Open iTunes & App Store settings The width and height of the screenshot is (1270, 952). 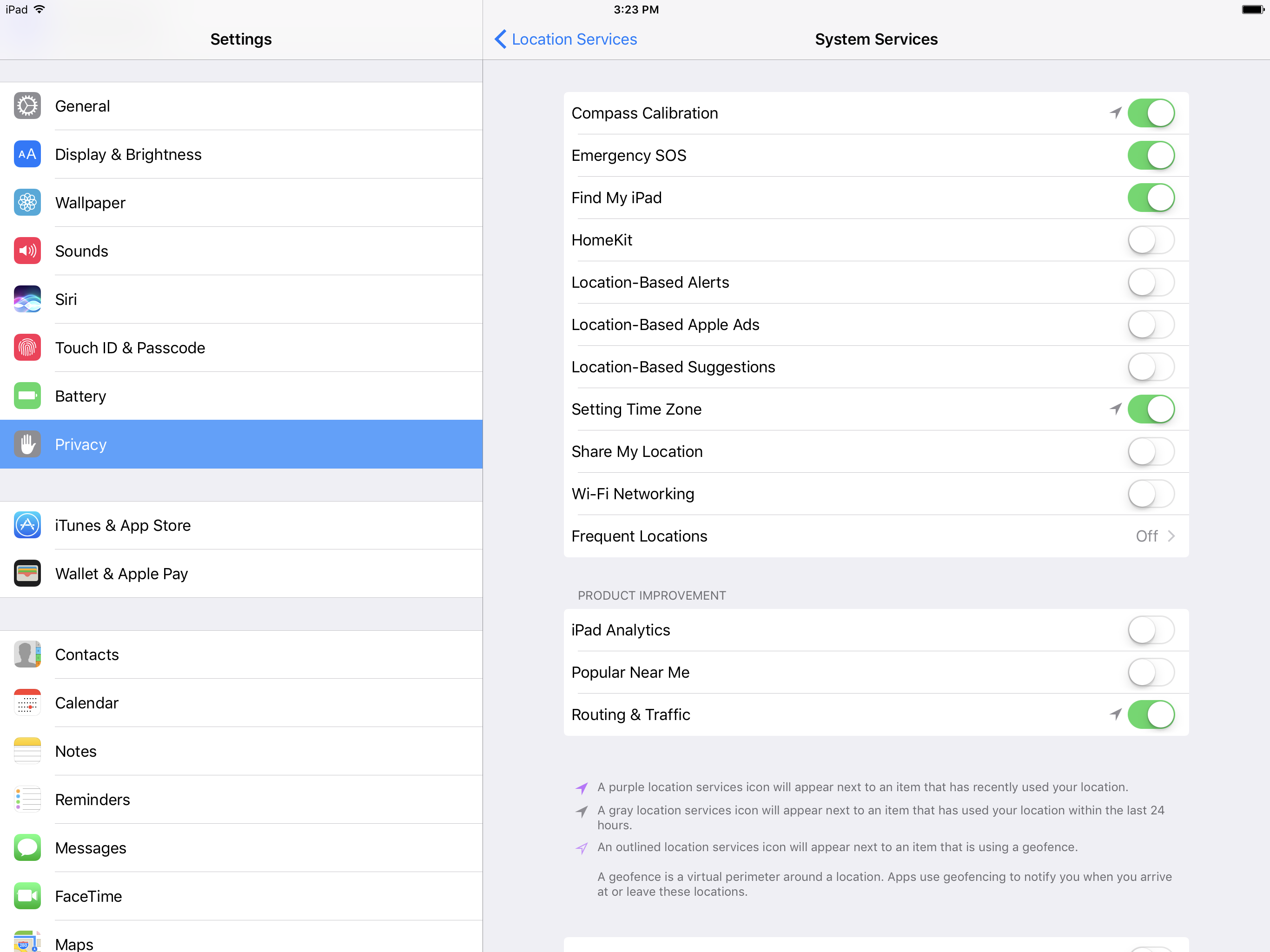pyautogui.click(x=241, y=525)
